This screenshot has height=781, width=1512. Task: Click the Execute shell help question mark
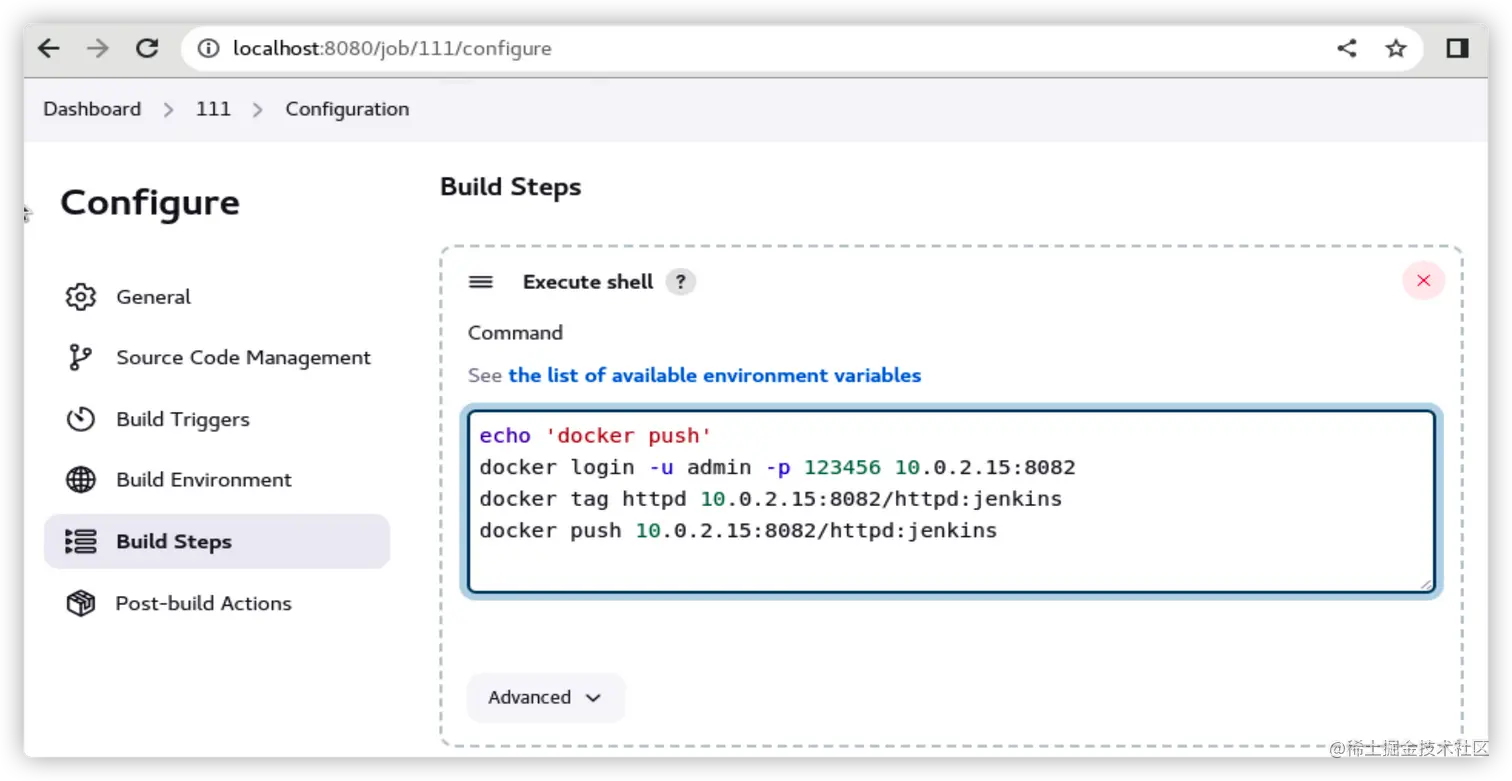click(x=680, y=282)
